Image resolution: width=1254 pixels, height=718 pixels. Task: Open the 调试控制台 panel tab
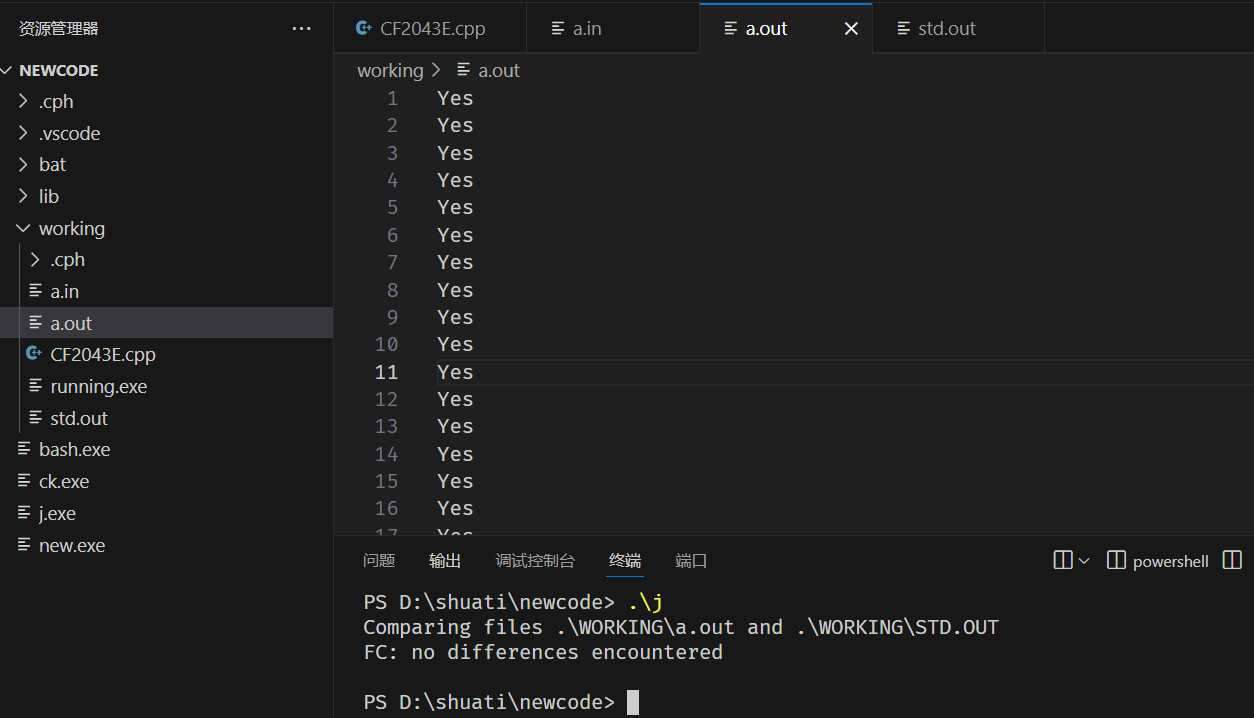click(x=535, y=561)
